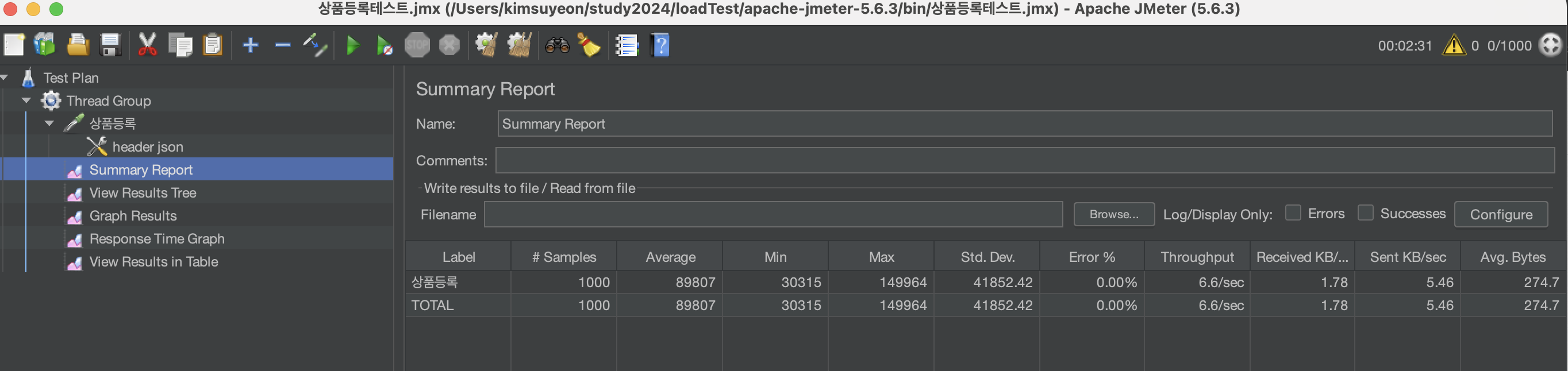1568x371 pixels.
Task: Click the Std. Dev. column header
Action: click(x=987, y=257)
